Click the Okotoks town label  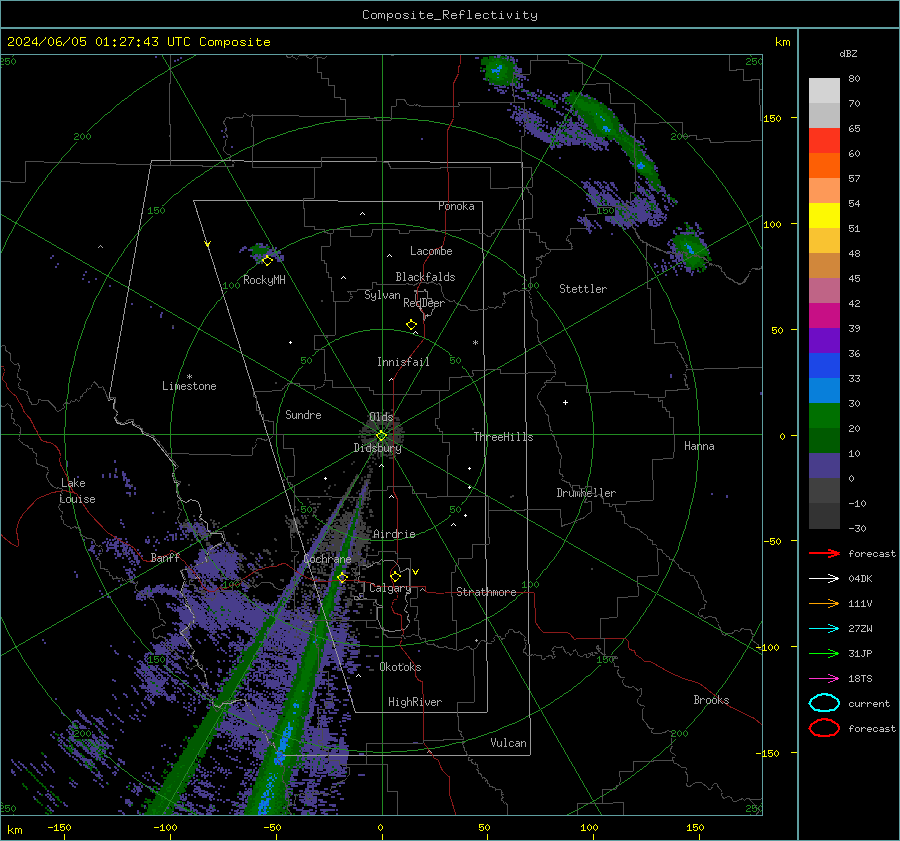coord(400,667)
